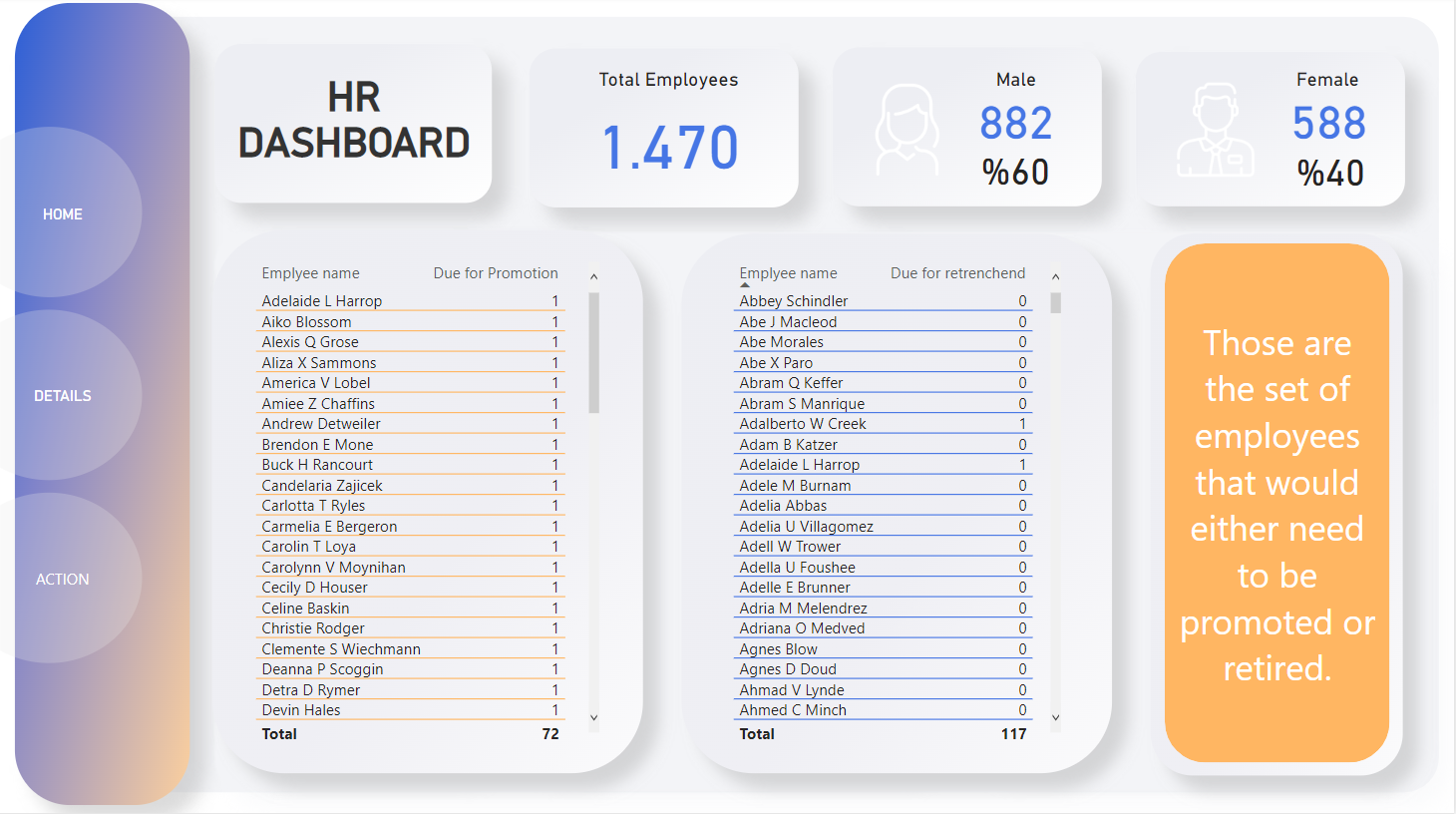Click the retrenchment table scrollbar thumb
This screenshot has width=1456, height=814.
[1055, 302]
